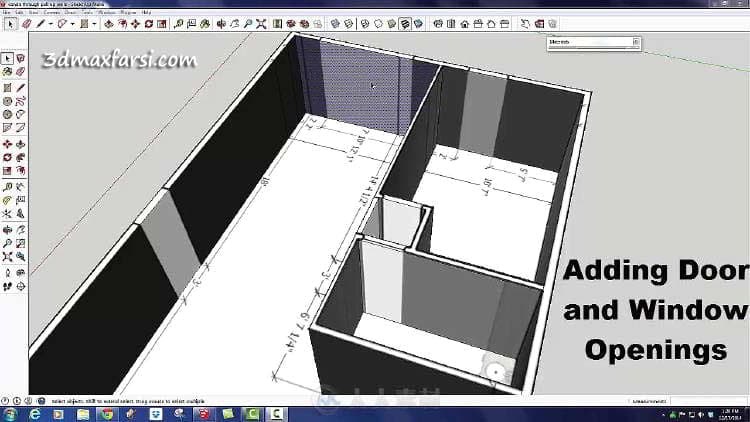Open the Window menu
750x422 pixels.
(106, 12)
